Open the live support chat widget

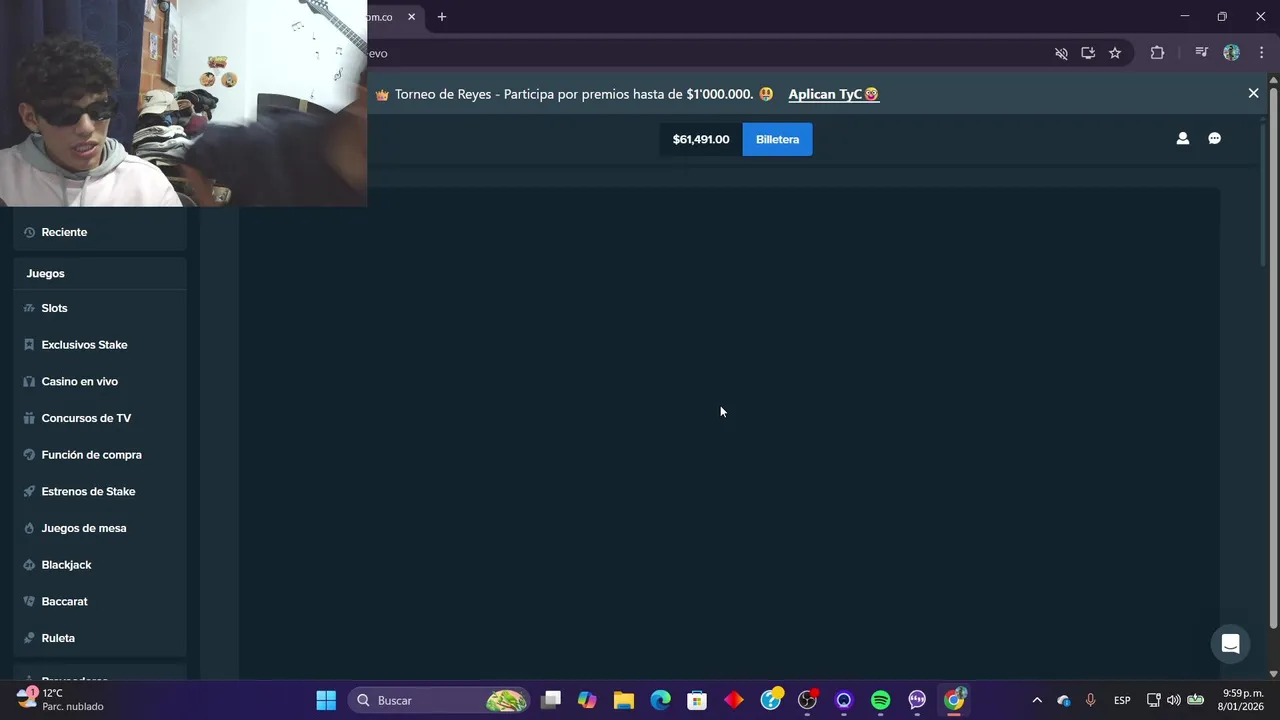coord(1231,644)
